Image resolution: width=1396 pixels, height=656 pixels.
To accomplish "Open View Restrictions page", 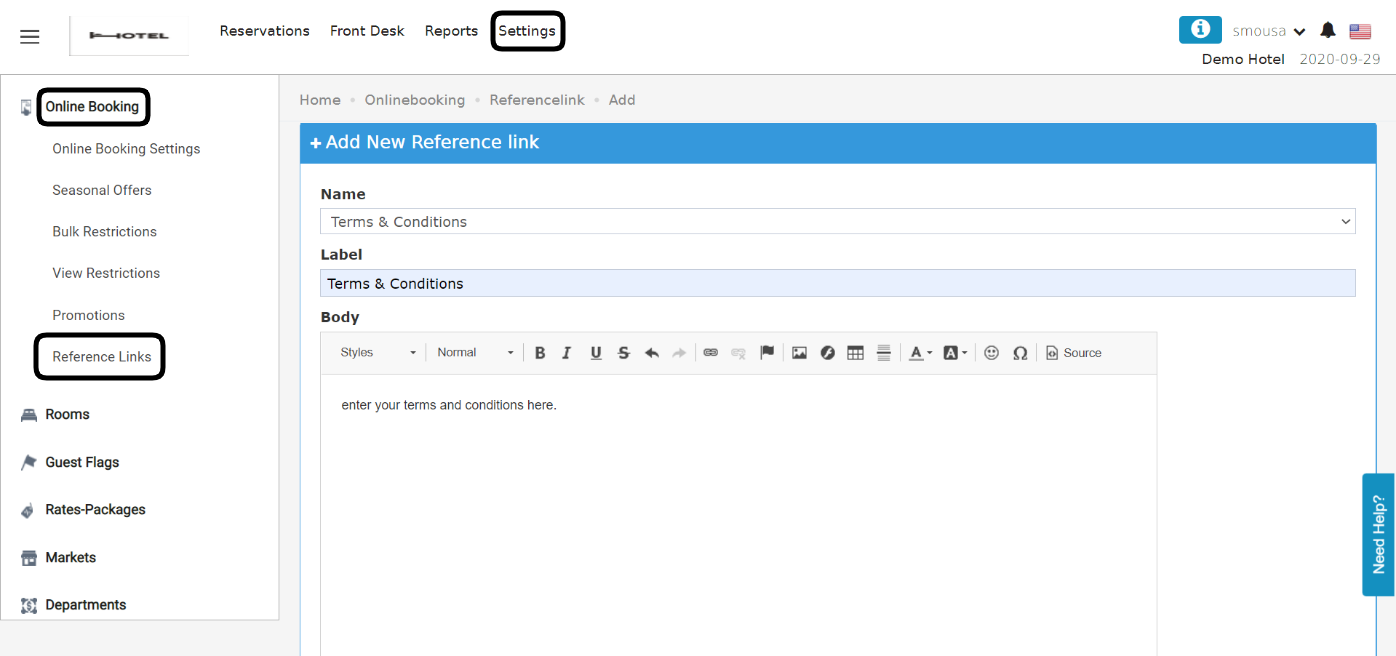I will point(106,273).
